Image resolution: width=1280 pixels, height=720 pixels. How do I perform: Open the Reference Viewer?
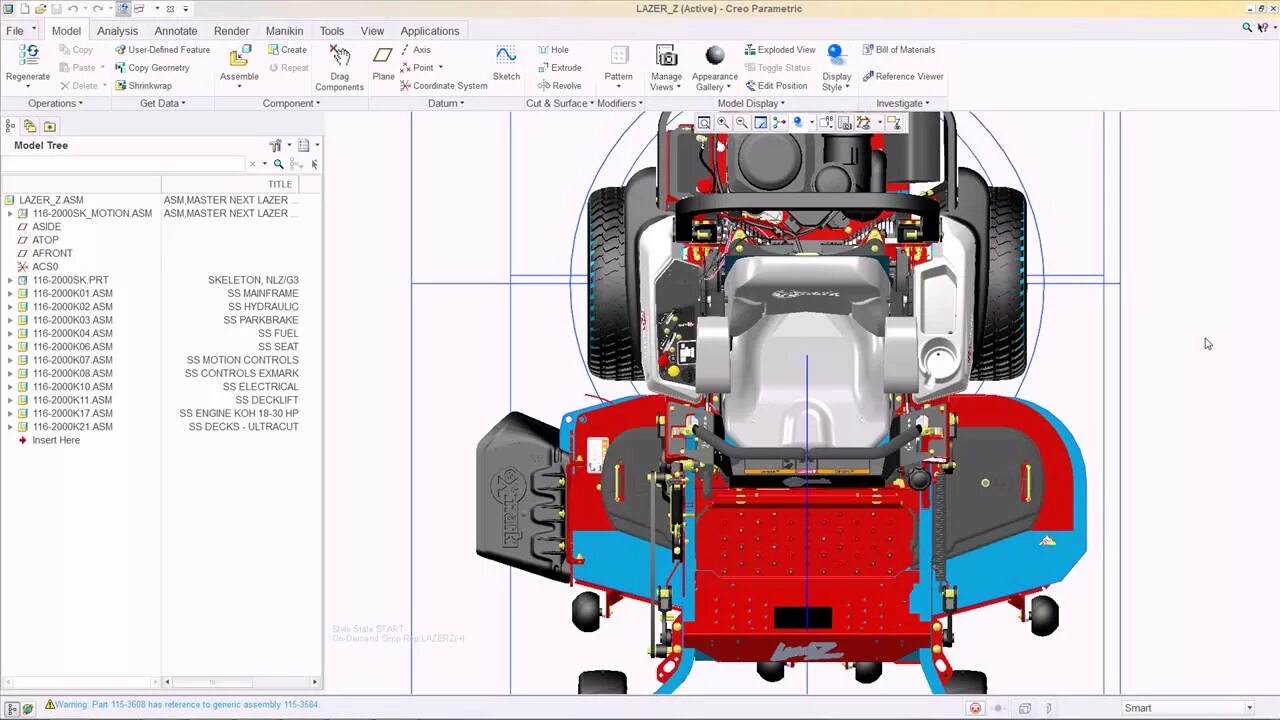click(903, 76)
